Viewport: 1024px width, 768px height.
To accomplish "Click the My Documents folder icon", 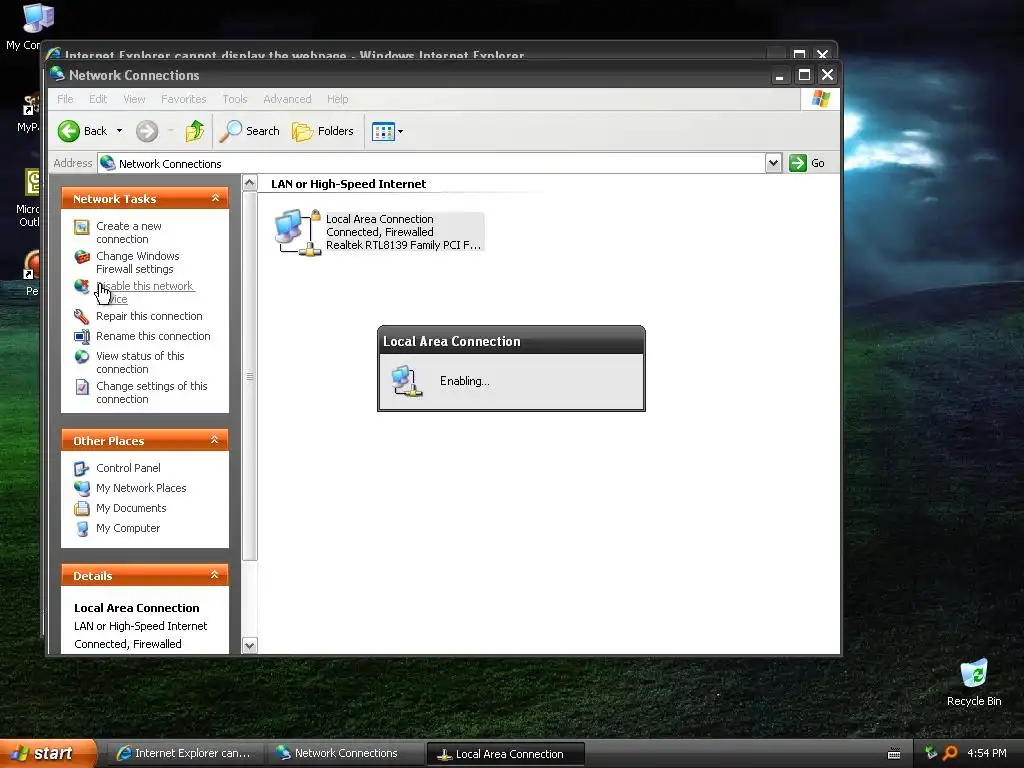I will pos(82,509).
